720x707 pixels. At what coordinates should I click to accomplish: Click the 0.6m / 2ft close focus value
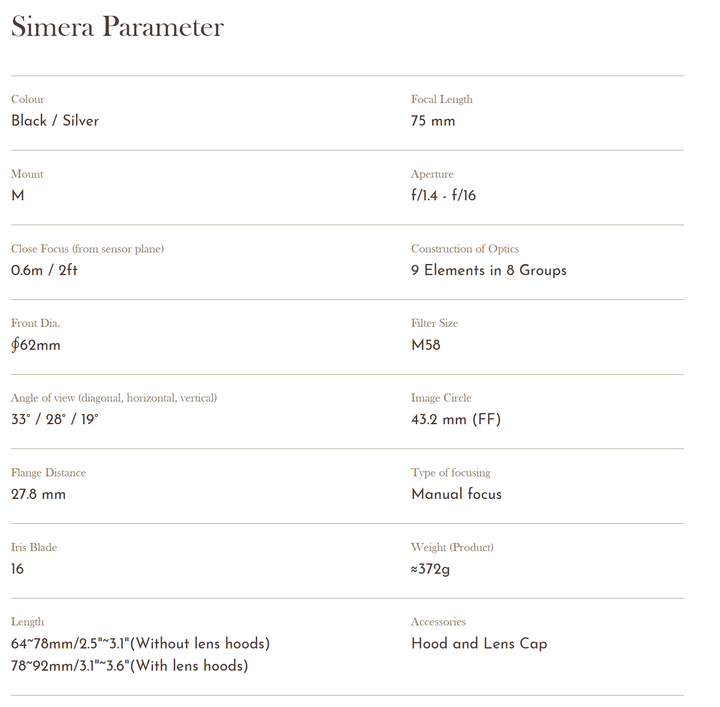click(45, 270)
